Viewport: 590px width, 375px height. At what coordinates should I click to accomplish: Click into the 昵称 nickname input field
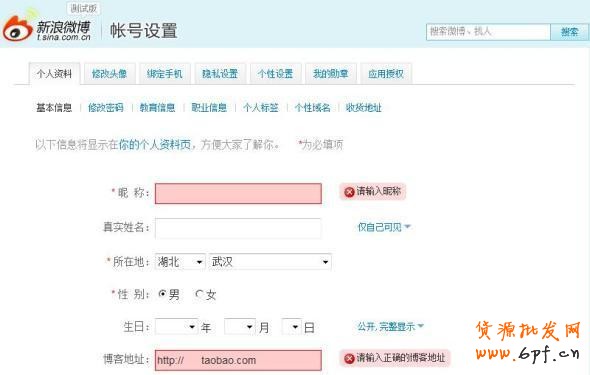click(238, 193)
